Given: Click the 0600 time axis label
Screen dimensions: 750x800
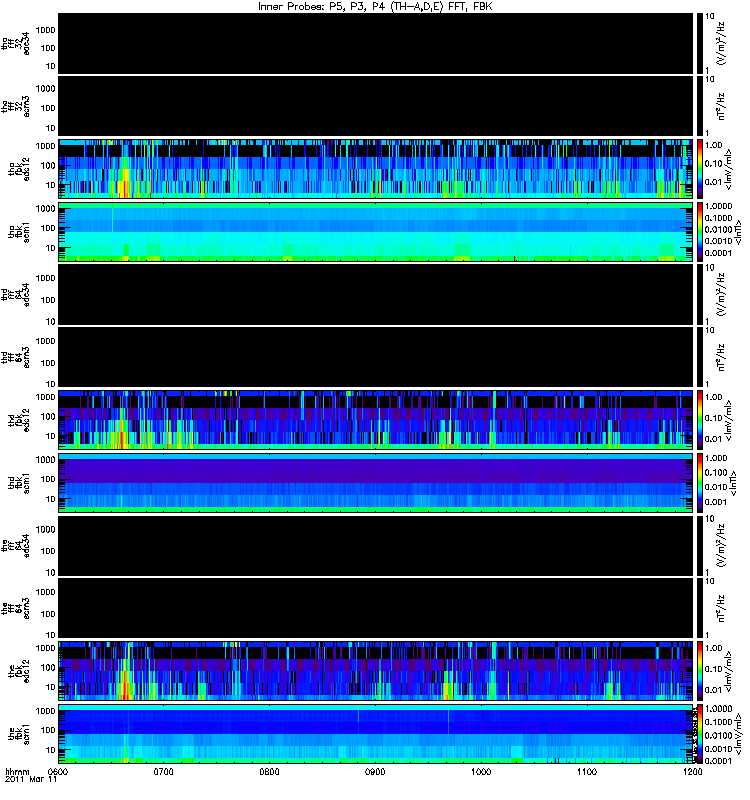Looking at the screenshot, I should point(58,771).
